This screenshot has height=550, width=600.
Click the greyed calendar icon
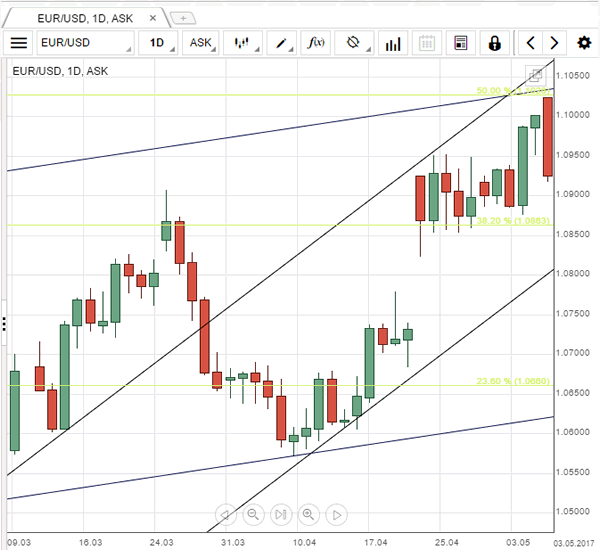(x=427, y=43)
